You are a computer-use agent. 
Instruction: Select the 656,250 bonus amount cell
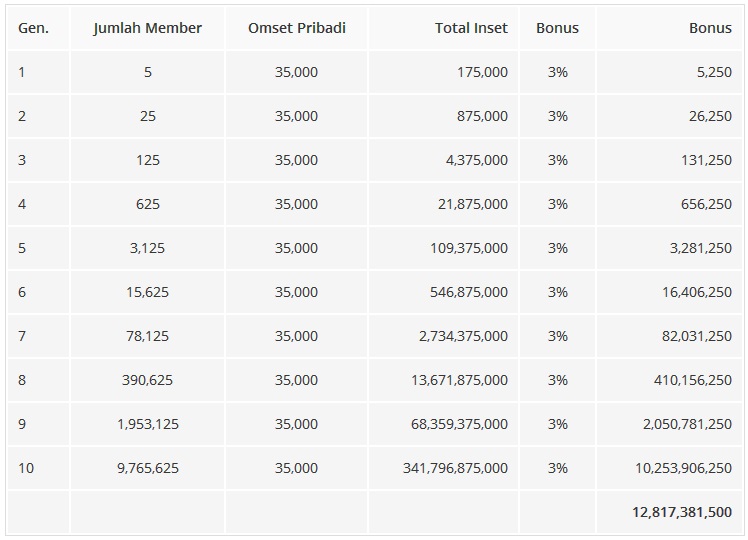point(706,204)
